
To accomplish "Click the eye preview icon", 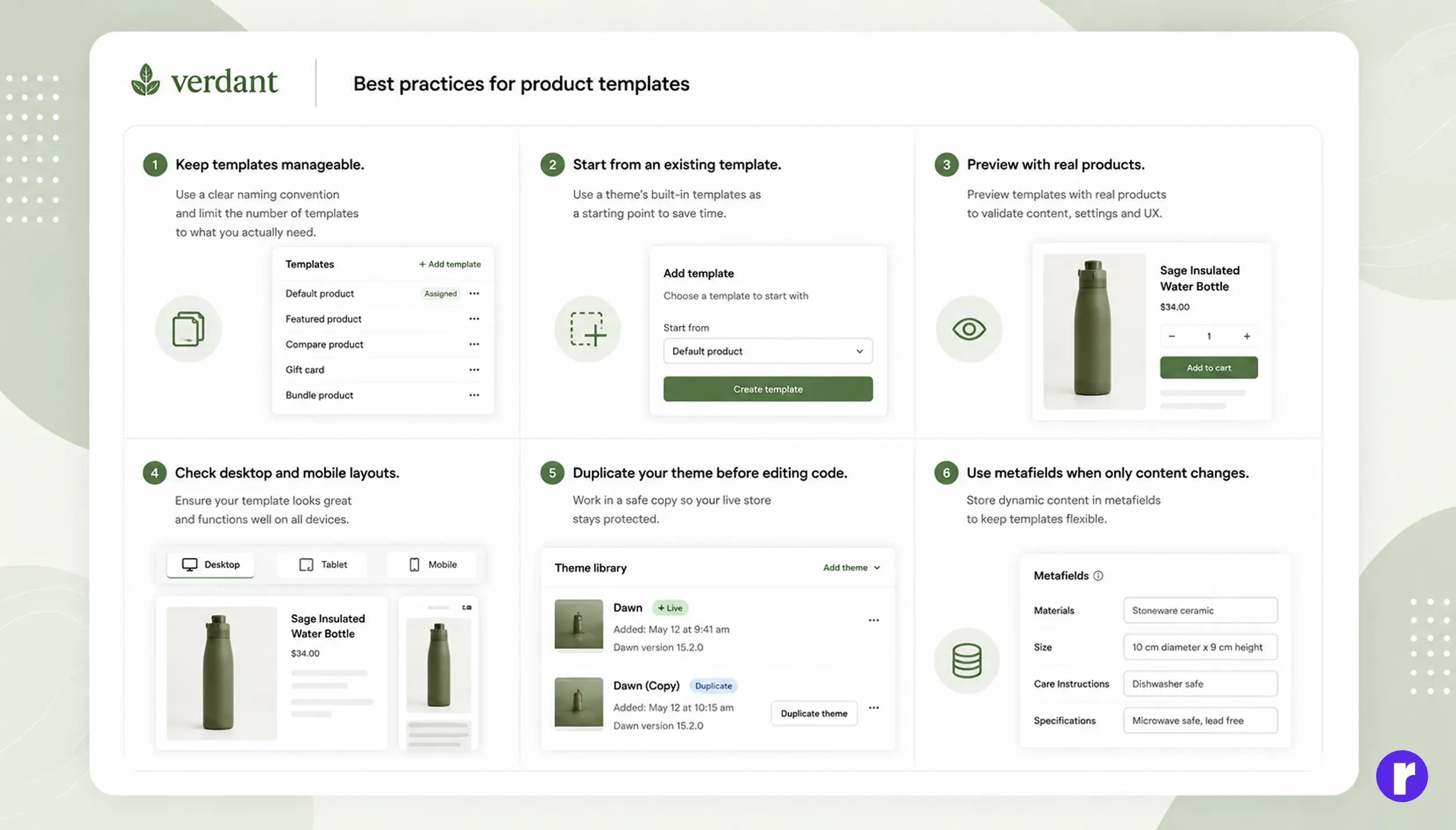I will [x=969, y=329].
